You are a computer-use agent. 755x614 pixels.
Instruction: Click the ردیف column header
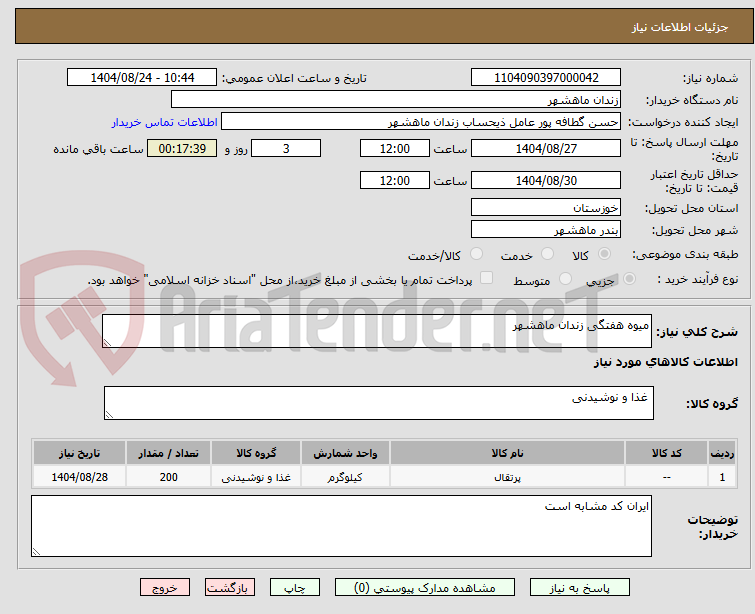tap(722, 453)
